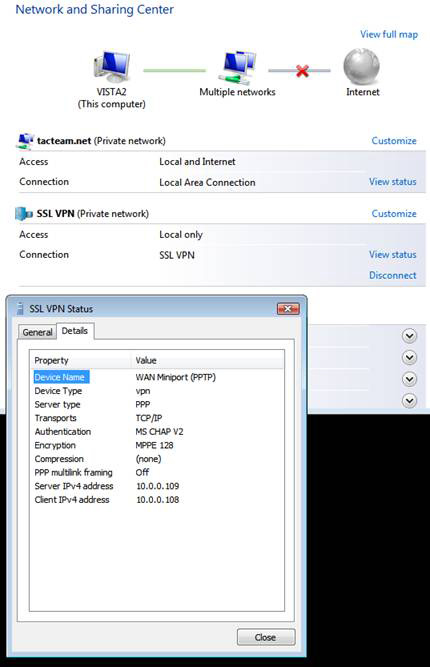The width and height of the screenshot is (430, 667).
Task: Click the Local Area Connection text
Action: click(208, 182)
